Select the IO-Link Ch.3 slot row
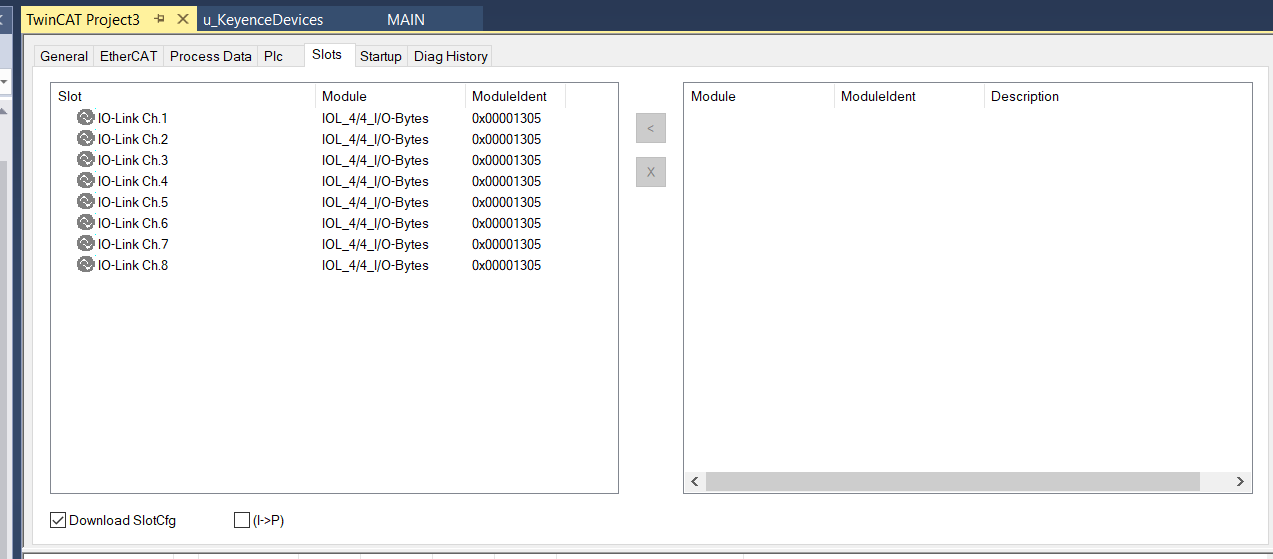1273x559 pixels. pyautogui.click(x=310, y=160)
